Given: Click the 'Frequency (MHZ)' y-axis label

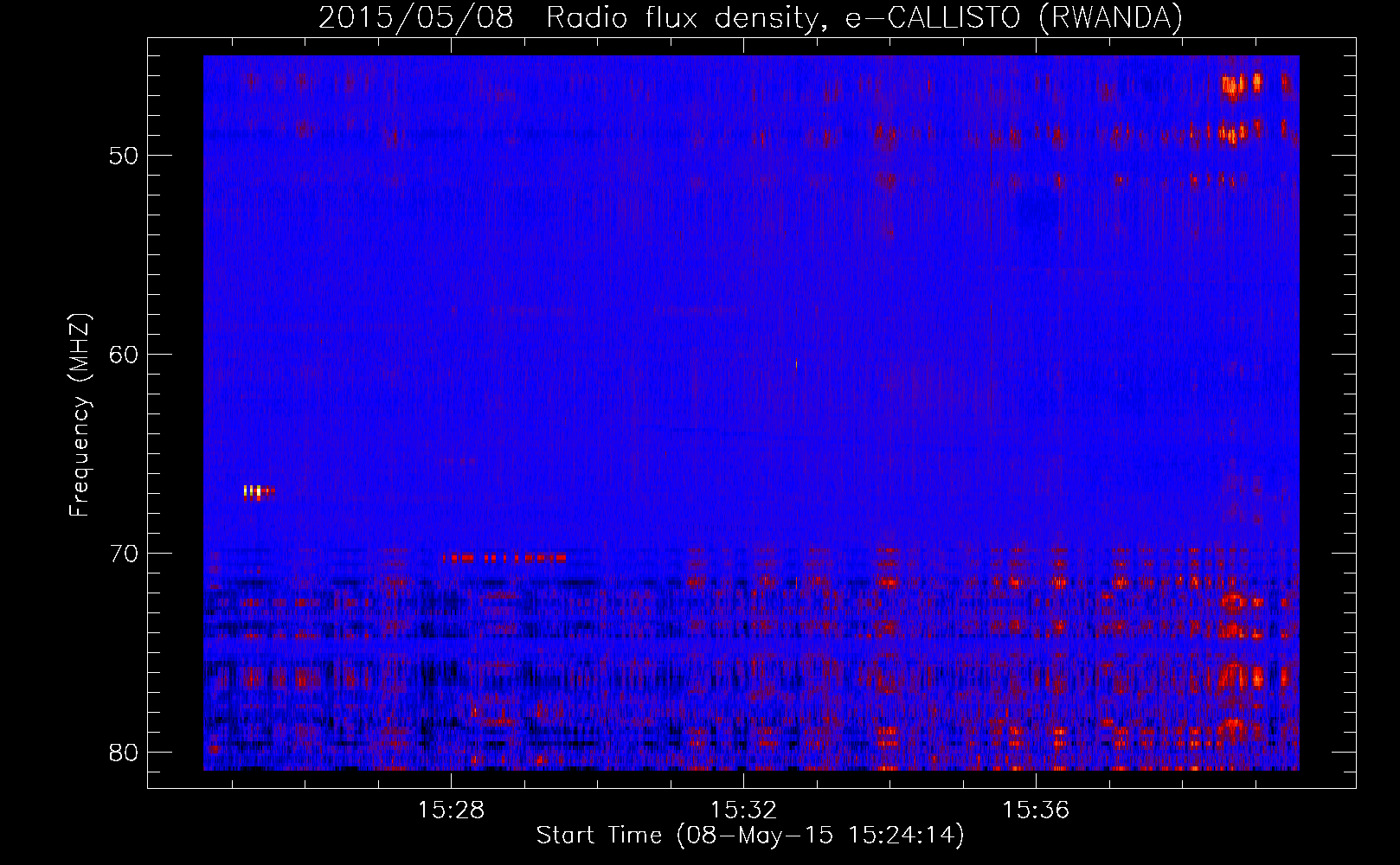Looking at the screenshot, I should pos(80,415).
